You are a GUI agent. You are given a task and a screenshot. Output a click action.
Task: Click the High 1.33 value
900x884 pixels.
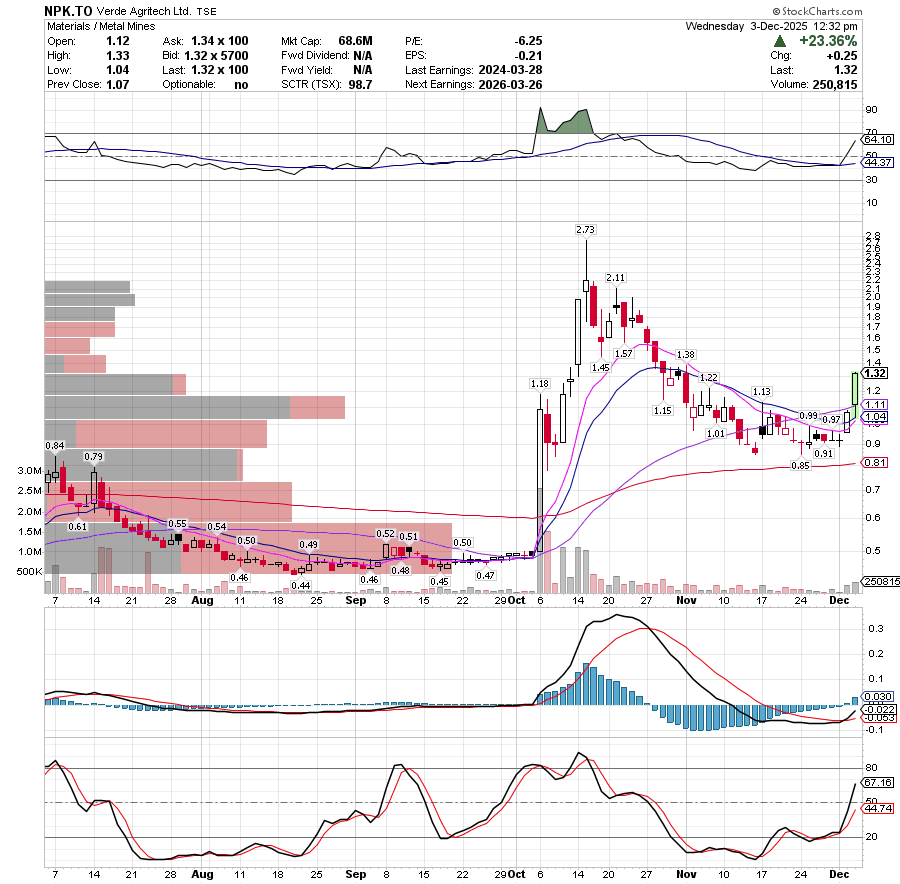(x=118, y=56)
